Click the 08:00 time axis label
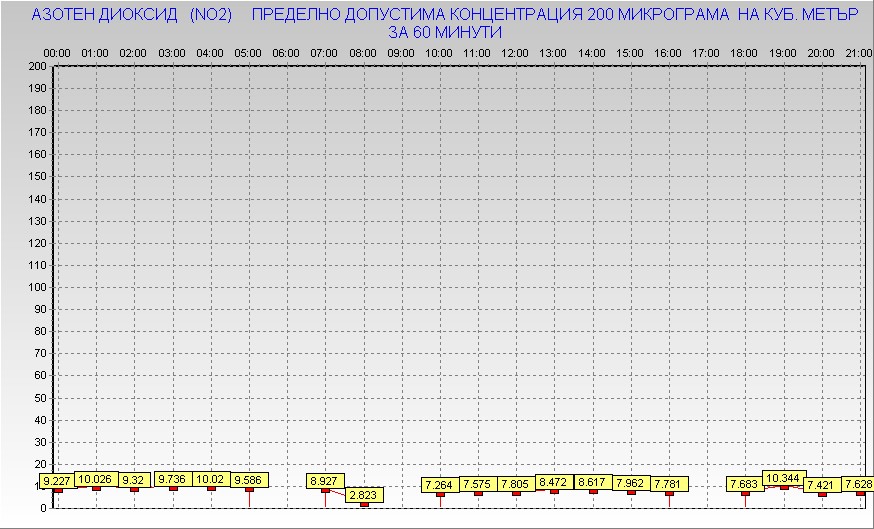 [x=363, y=52]
